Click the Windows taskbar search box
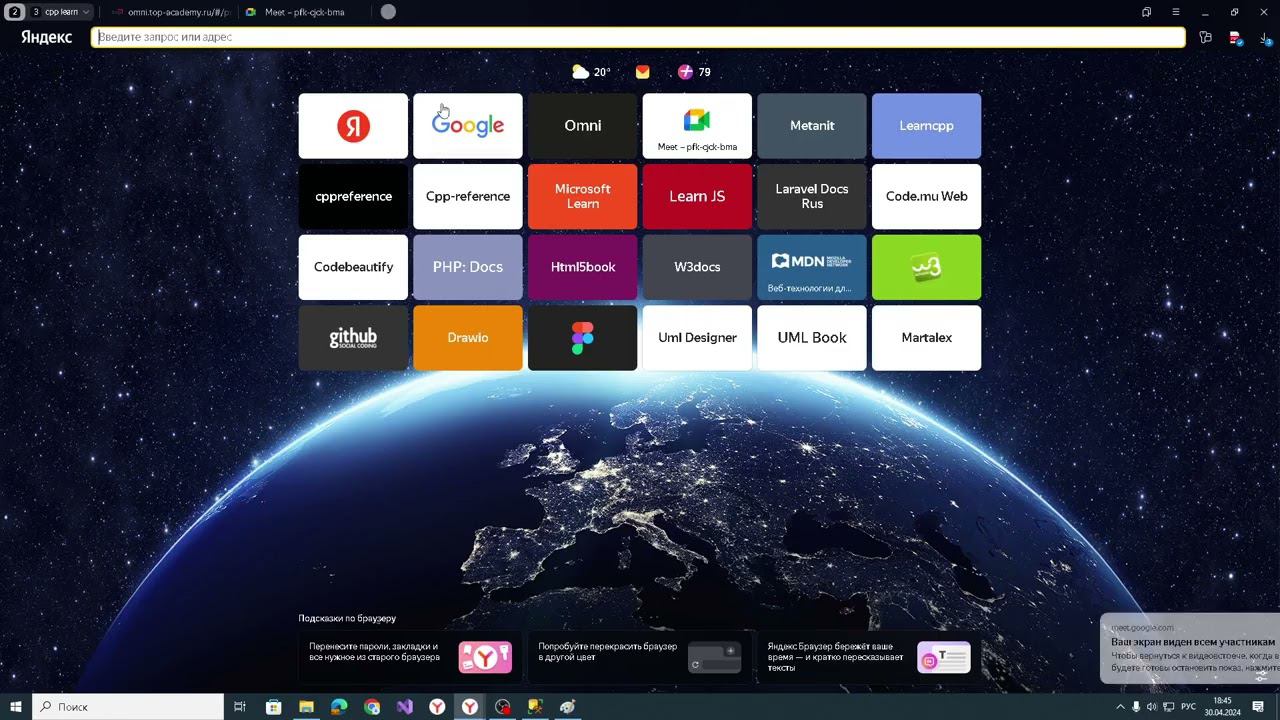Image resolution: width=1280 pixels, height=720 pixels. click(128, 707)
